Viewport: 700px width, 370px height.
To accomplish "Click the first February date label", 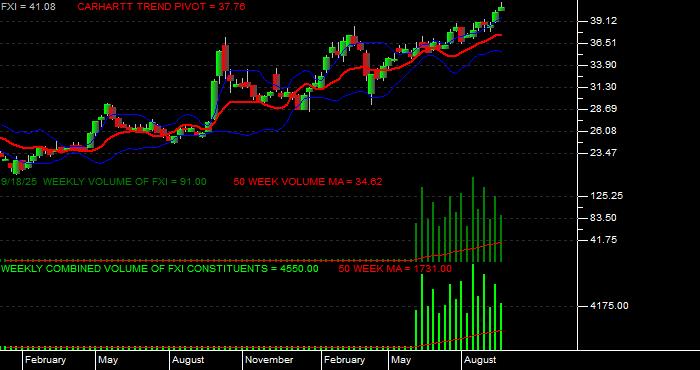I will pos(45,360).
